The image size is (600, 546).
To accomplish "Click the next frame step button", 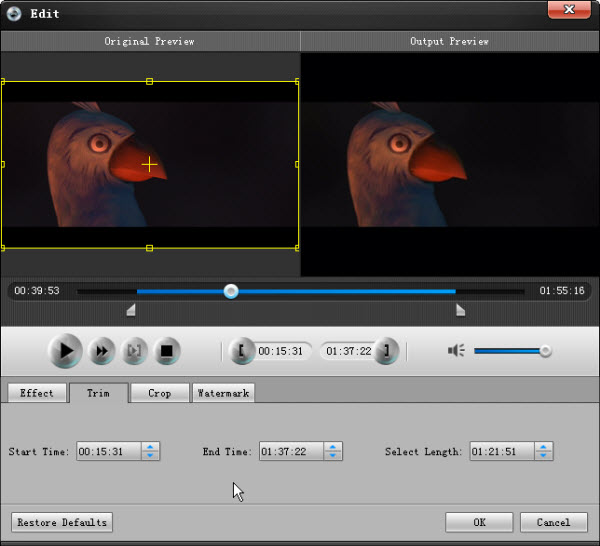I will (134, 351).
